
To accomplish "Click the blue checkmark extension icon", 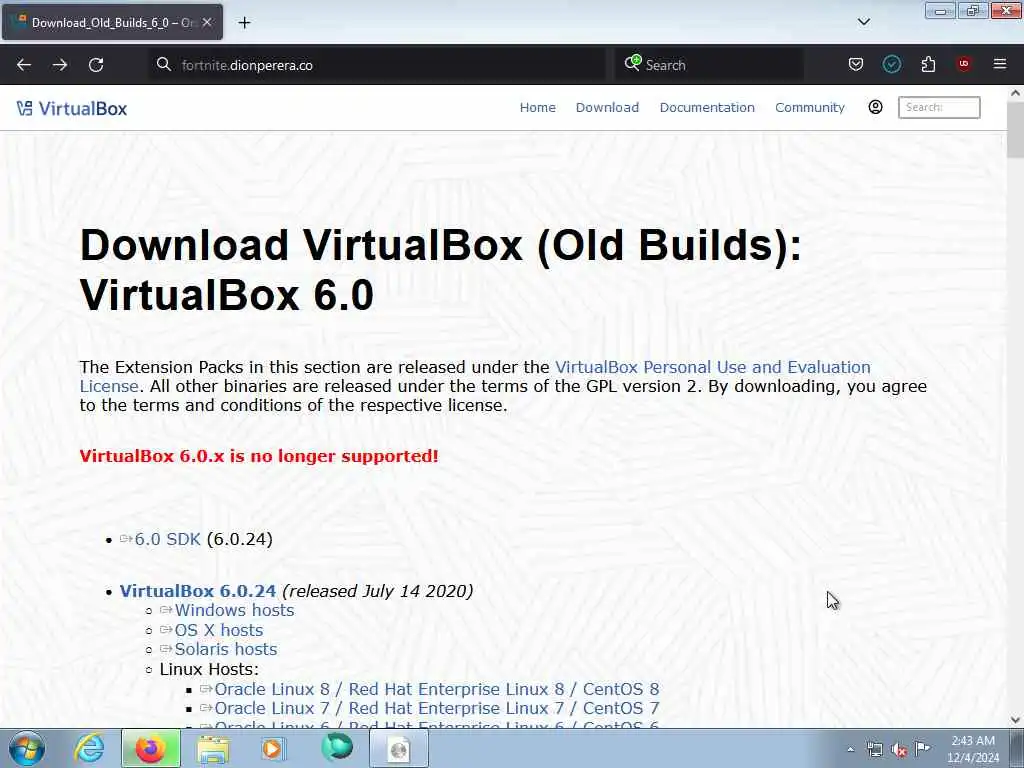I will [891, 64].
